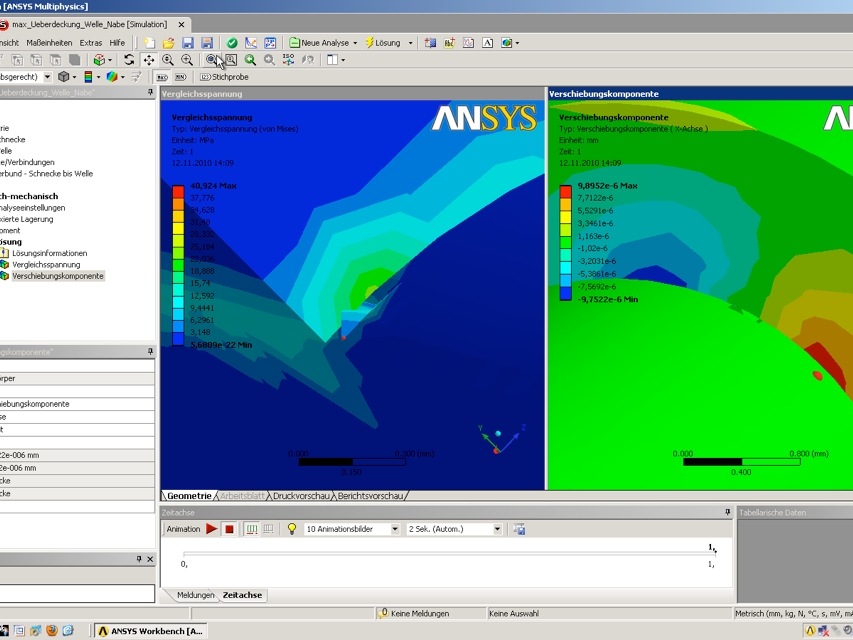
Task: Select Vergleichsspannung in the tree
Action: (x=46, y=264)
